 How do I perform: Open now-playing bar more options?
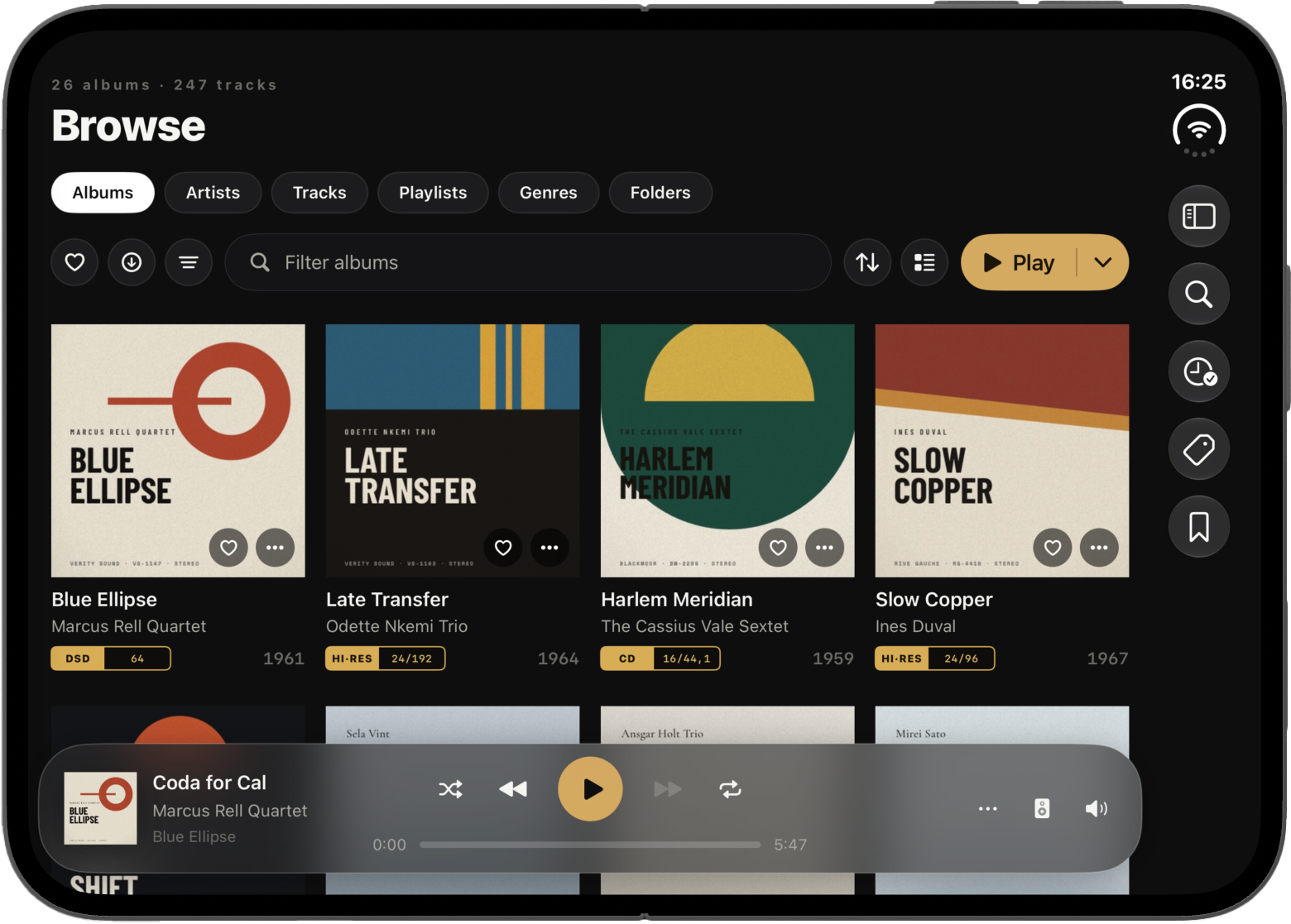(x=988, y=808)
